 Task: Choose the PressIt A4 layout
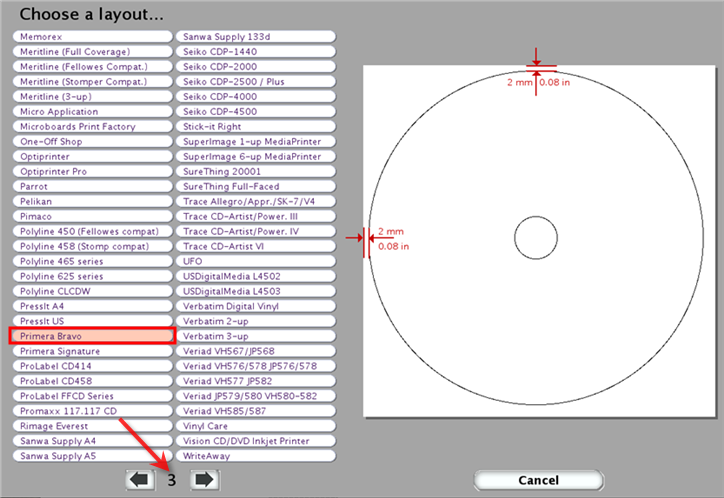pyautogui.click(x=93, y=306)
